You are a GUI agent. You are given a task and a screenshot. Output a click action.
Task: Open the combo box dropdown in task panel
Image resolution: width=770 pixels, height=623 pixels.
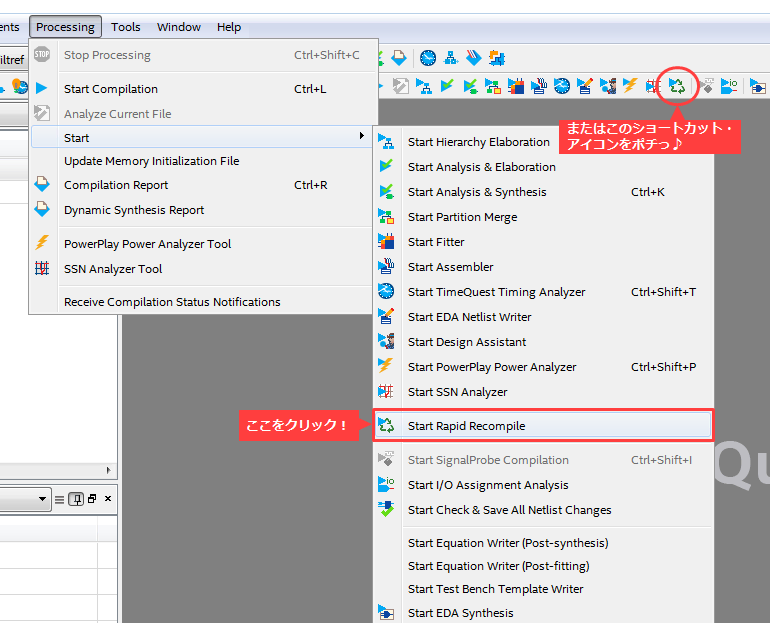click(x=43, y=499)
